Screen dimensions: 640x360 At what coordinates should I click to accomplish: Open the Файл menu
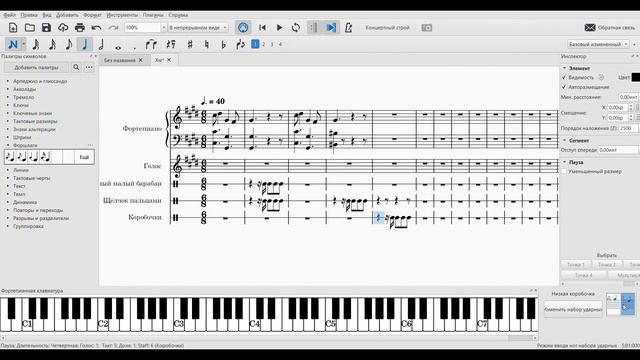coord(9,15)
